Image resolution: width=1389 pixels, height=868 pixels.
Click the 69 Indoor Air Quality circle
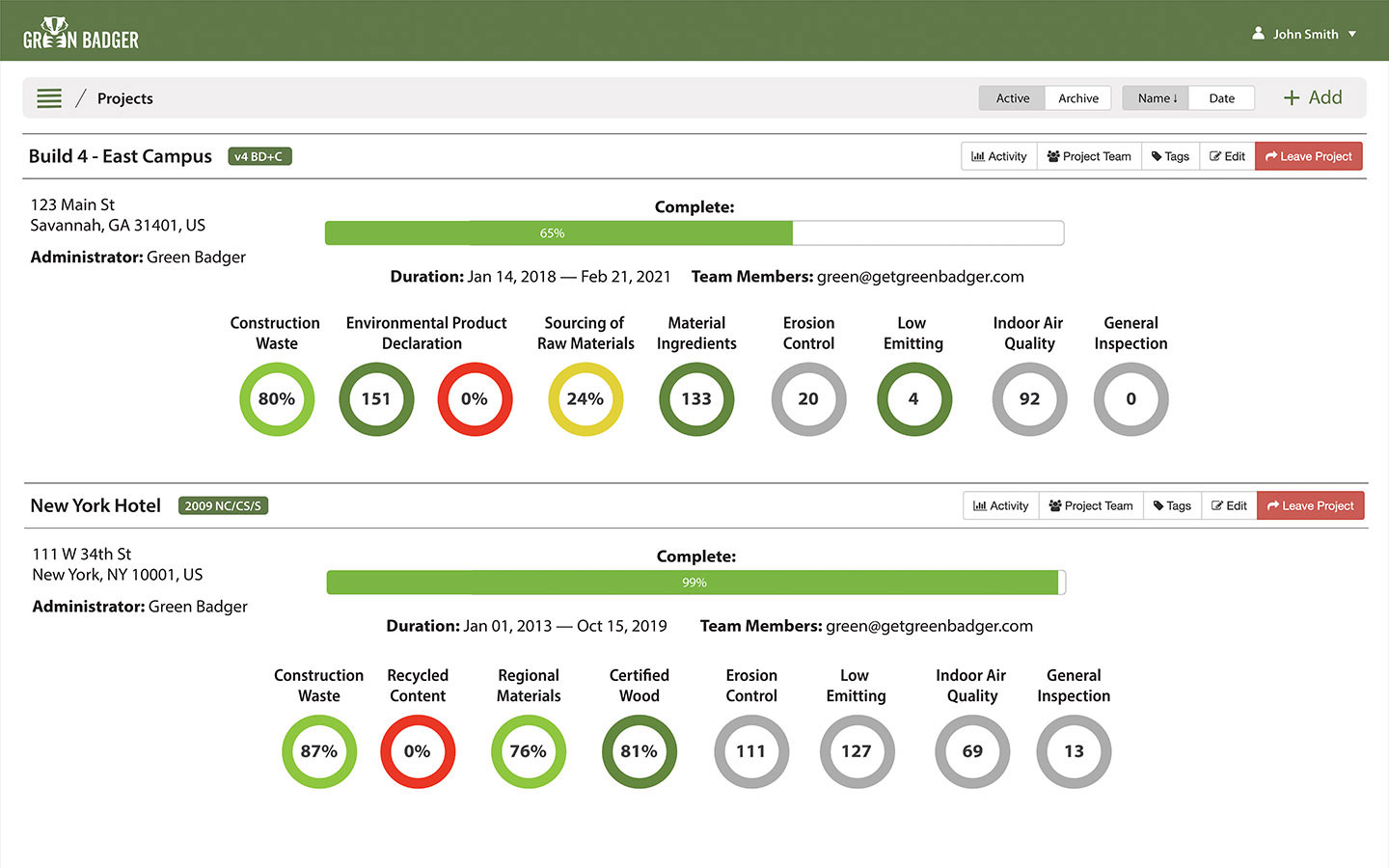click(x=972, y=751)
